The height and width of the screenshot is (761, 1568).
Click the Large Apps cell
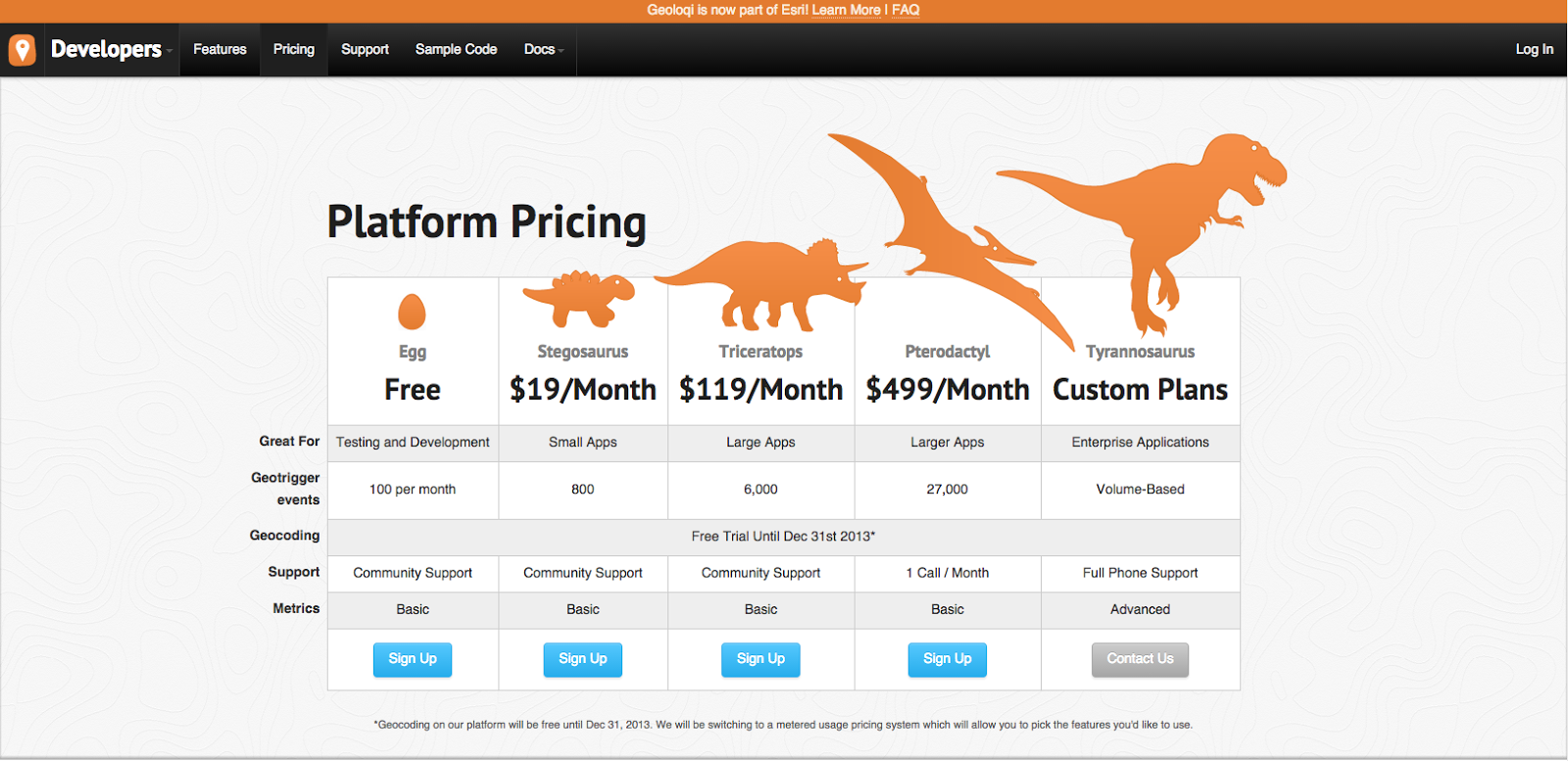click(760, 443)
